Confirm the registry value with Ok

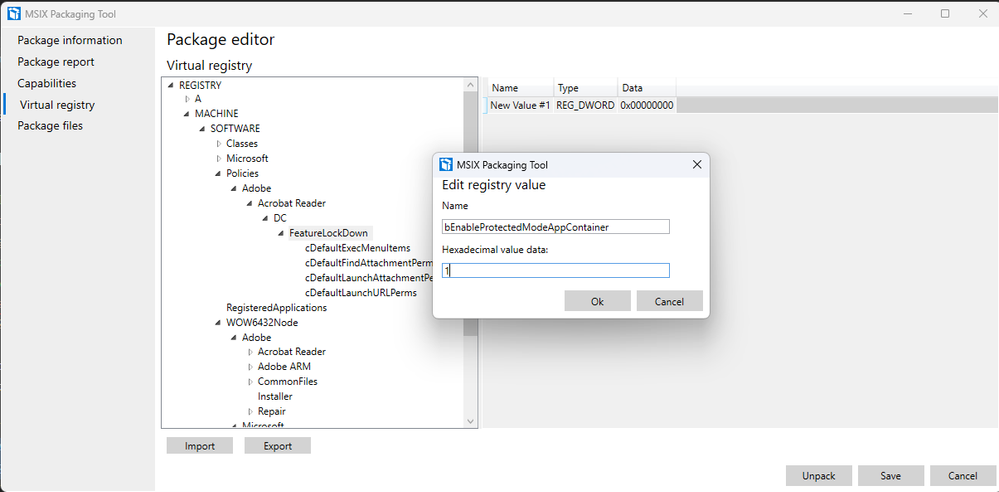point(598,301)
